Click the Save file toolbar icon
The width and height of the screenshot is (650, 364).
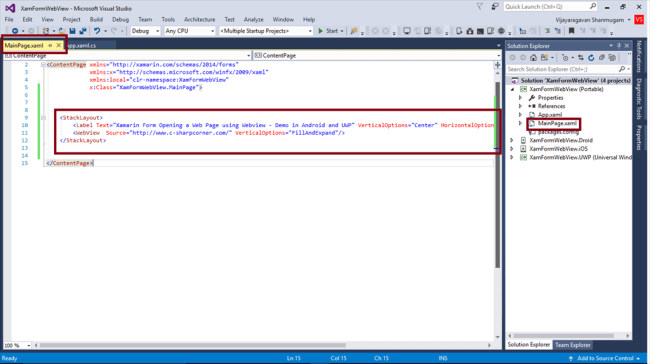click(73, 31)
